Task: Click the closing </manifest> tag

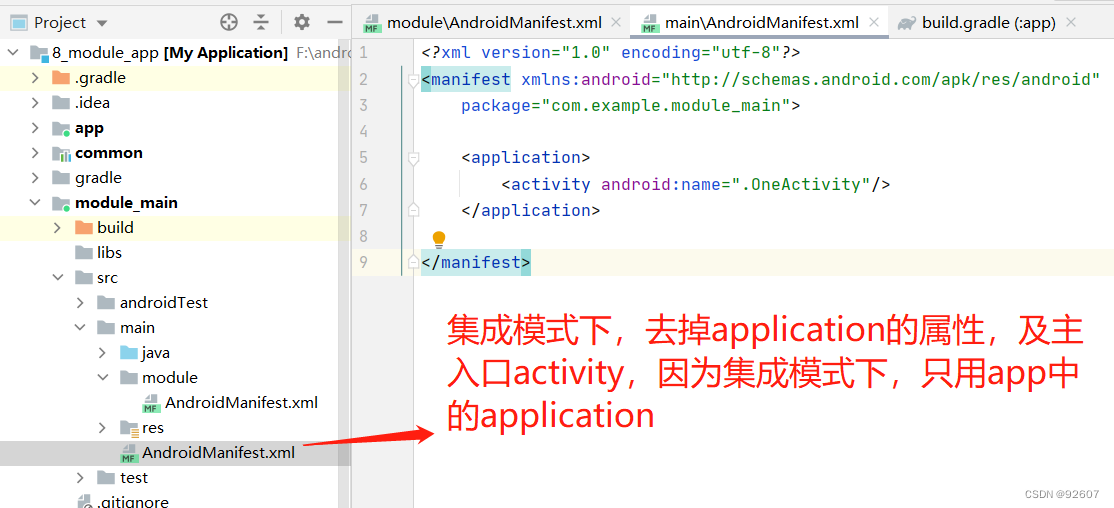Action: point(476,263)
